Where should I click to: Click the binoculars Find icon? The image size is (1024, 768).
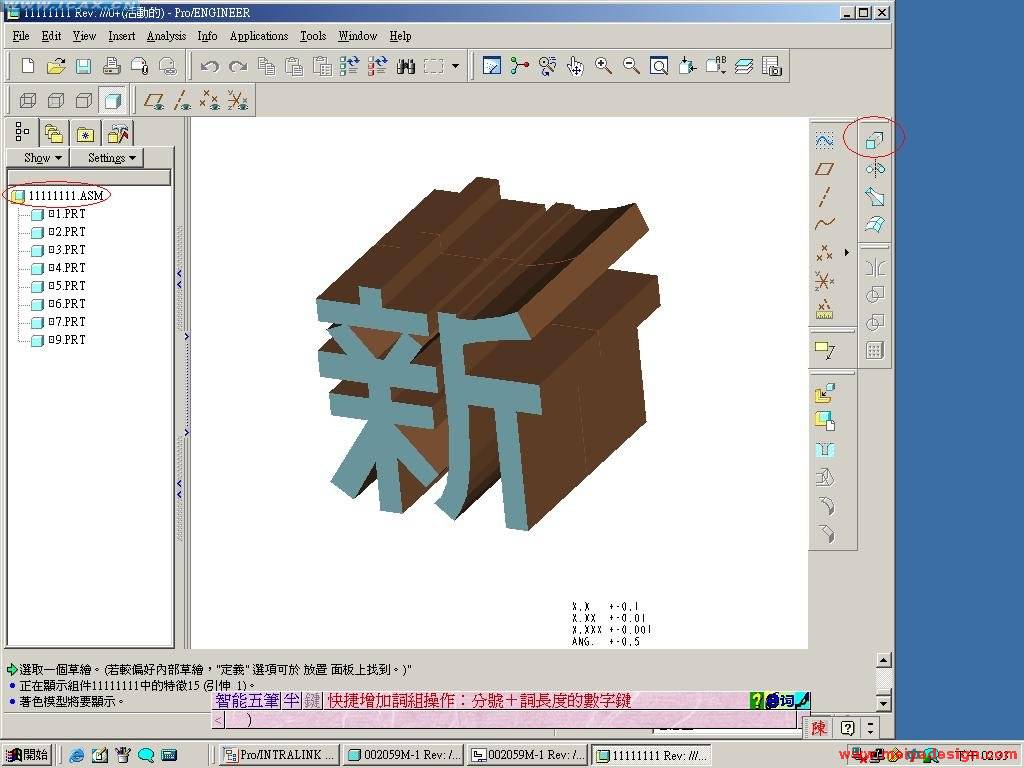pos(405,66)
